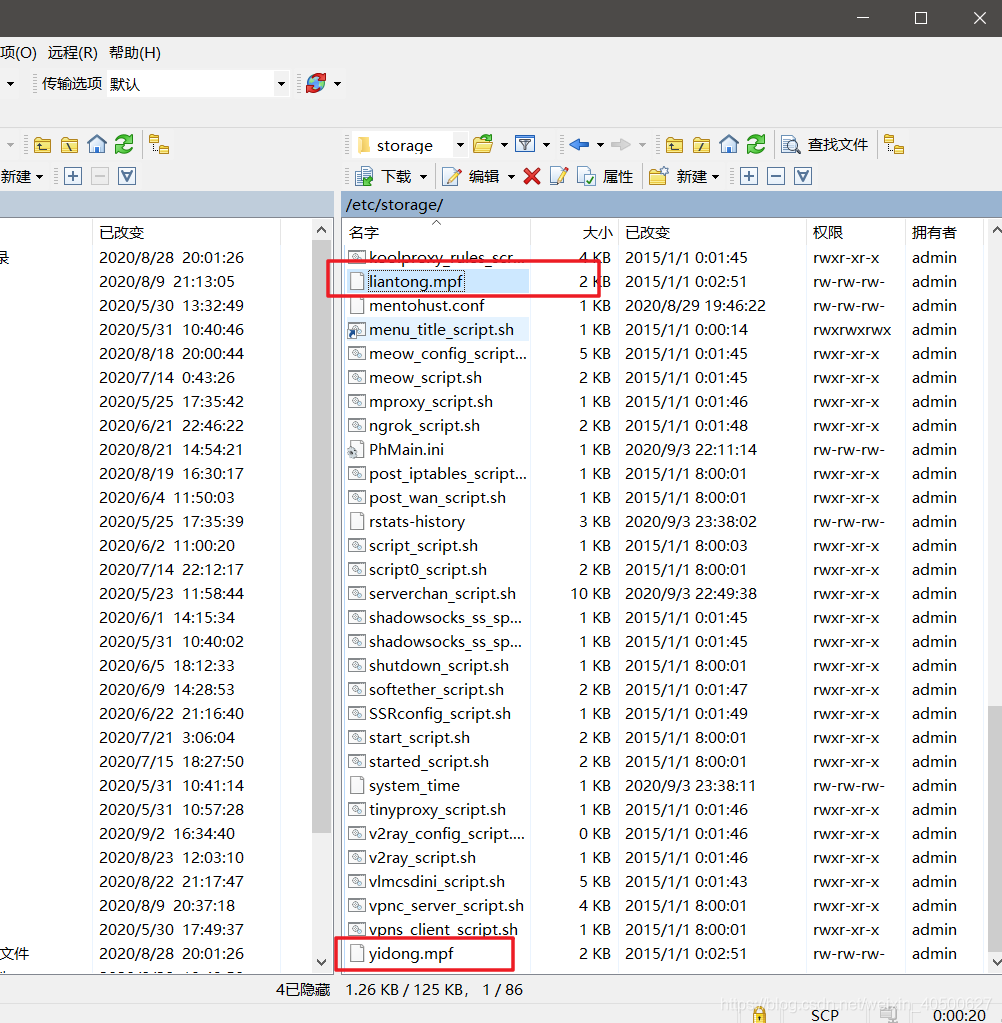Image resolution: width=1002 pixels, height=1023 pixels.
Task: Select the file ngrok_script.sh
Action: [x=425, y=425]
